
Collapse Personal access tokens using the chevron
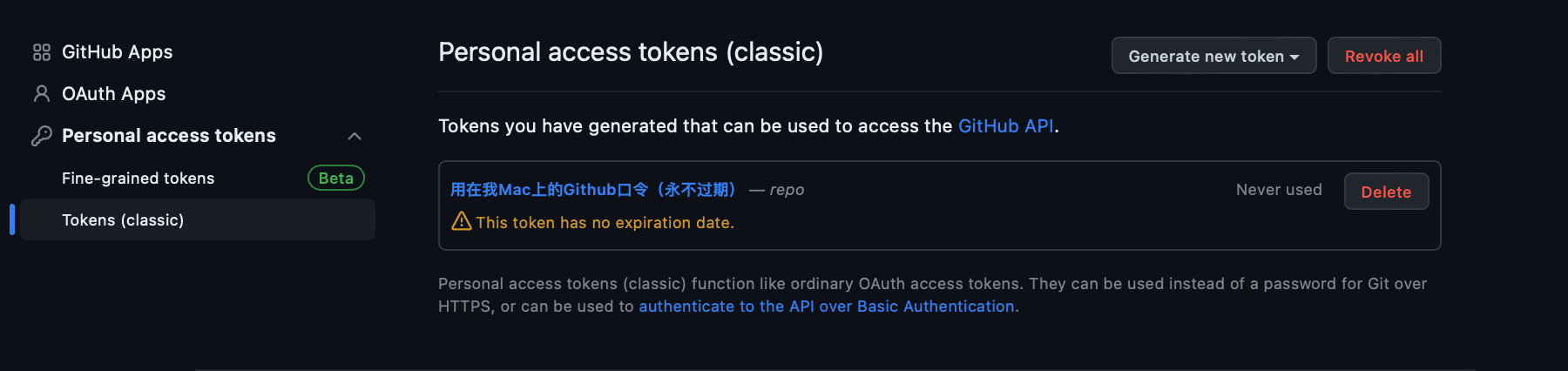tap(355, 136)
